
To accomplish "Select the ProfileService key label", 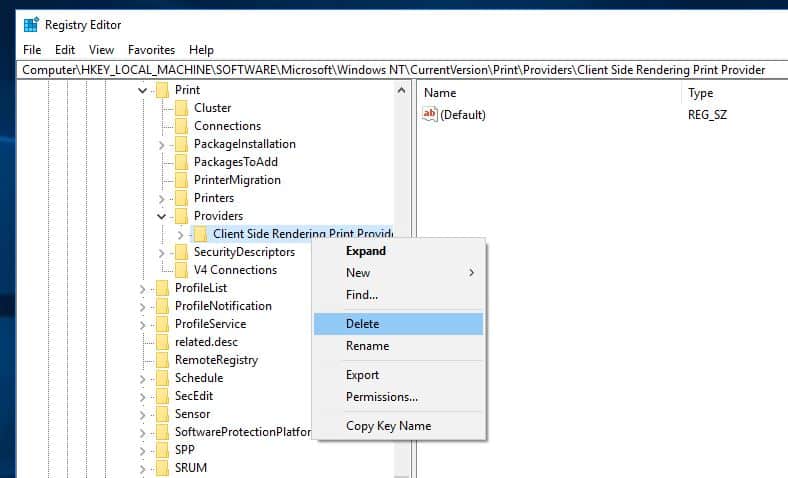I will click(x=211, y=324).
